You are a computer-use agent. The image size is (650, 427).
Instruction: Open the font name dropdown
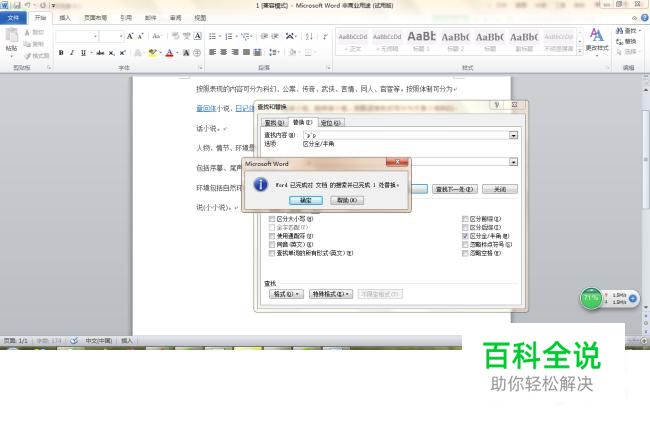pyautogui.click(x=95, y=36)
